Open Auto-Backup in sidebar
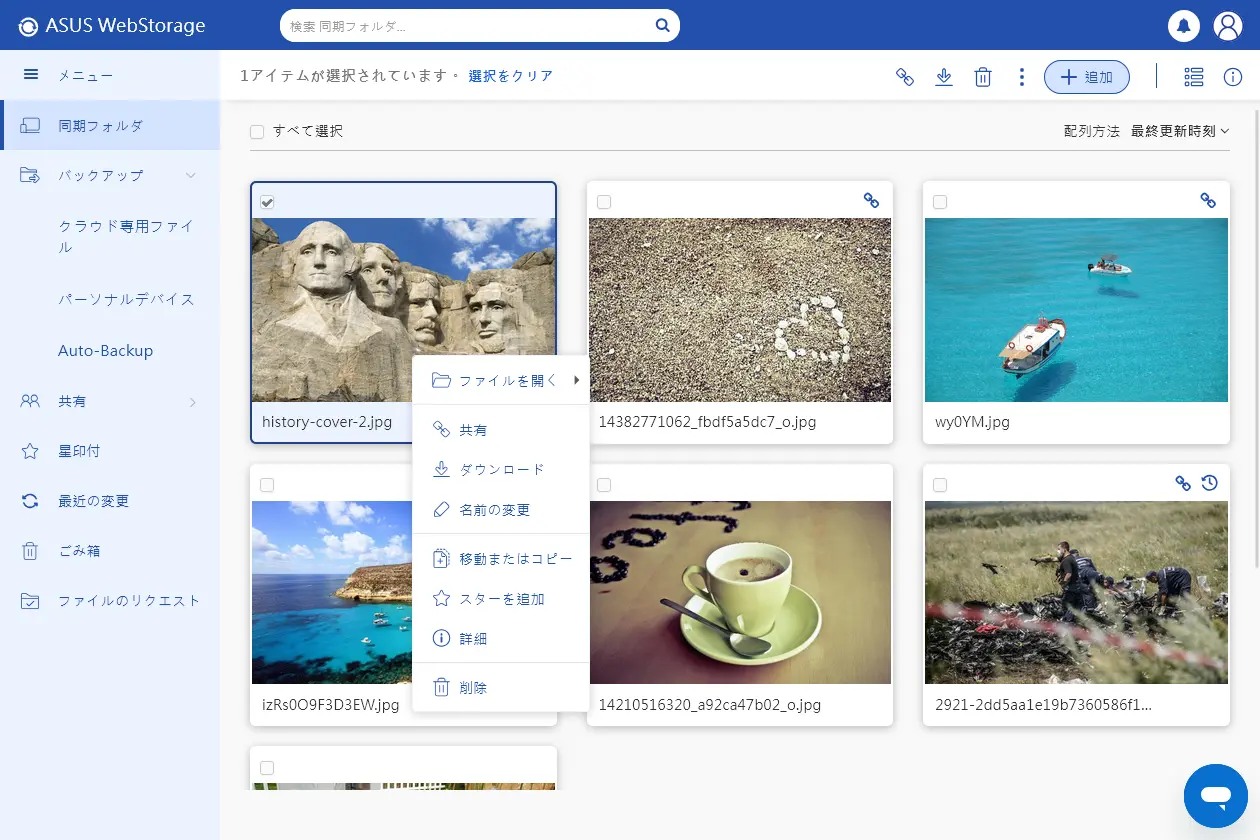This screenshot has width=1260, height=840. (x=105, y=351)
